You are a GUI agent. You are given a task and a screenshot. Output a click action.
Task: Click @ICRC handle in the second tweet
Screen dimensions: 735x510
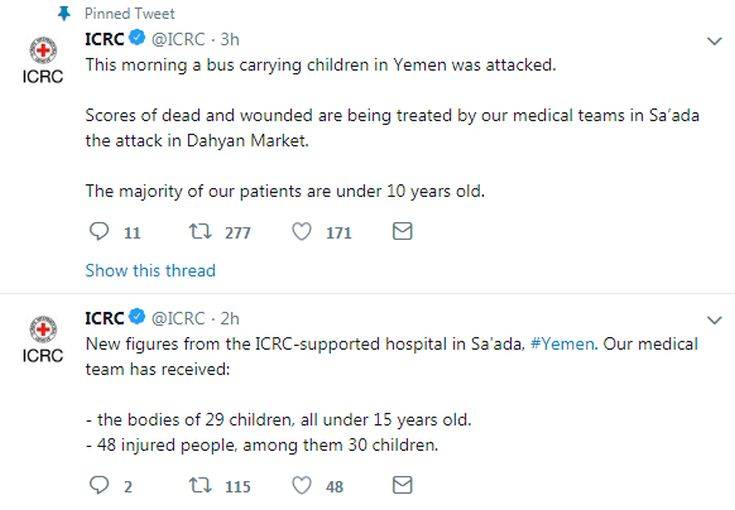177,319
